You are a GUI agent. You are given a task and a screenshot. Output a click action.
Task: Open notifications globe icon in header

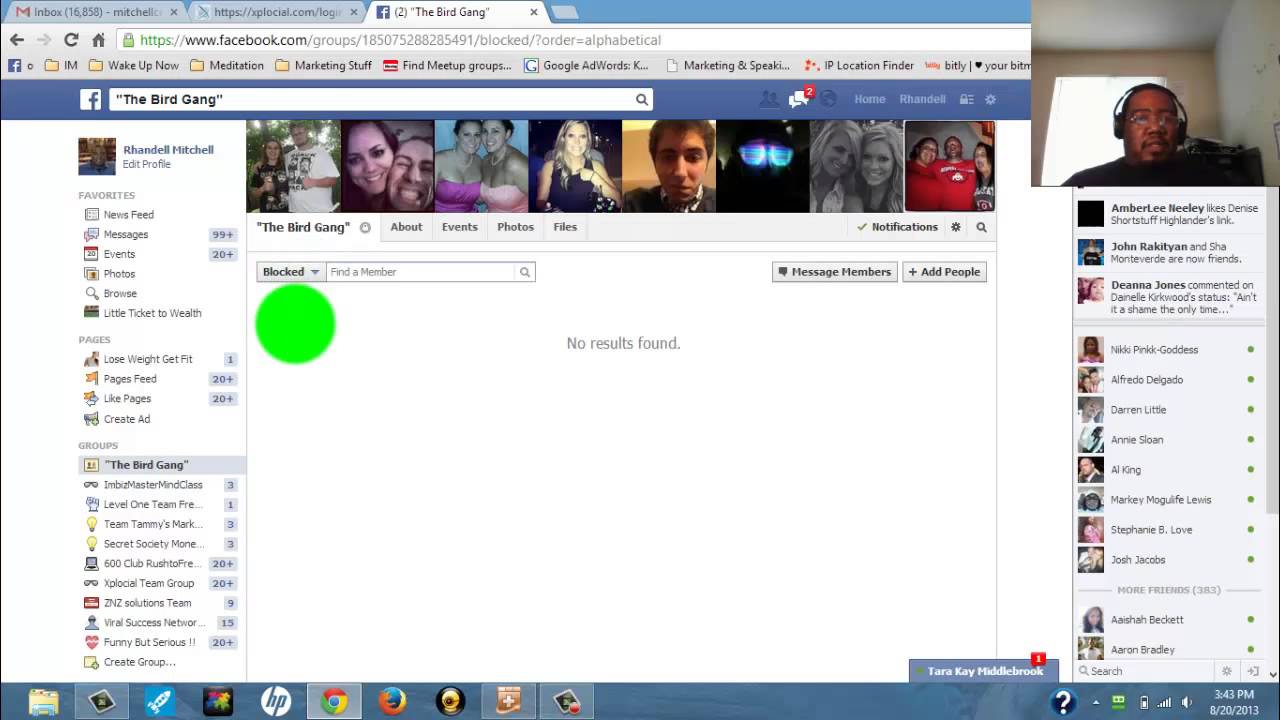[828, 99]
